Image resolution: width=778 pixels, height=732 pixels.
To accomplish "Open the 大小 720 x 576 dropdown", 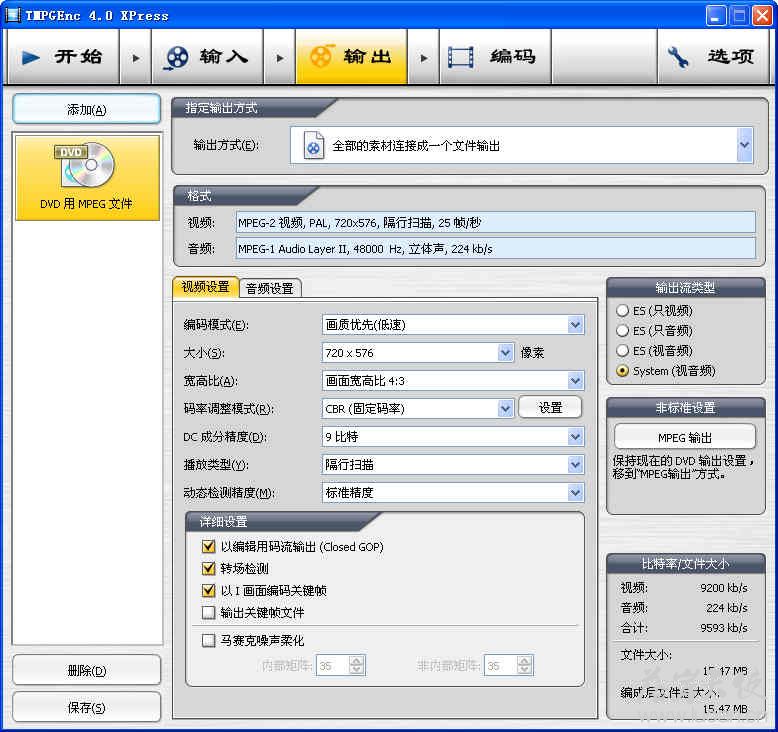I will coord(505,353).
